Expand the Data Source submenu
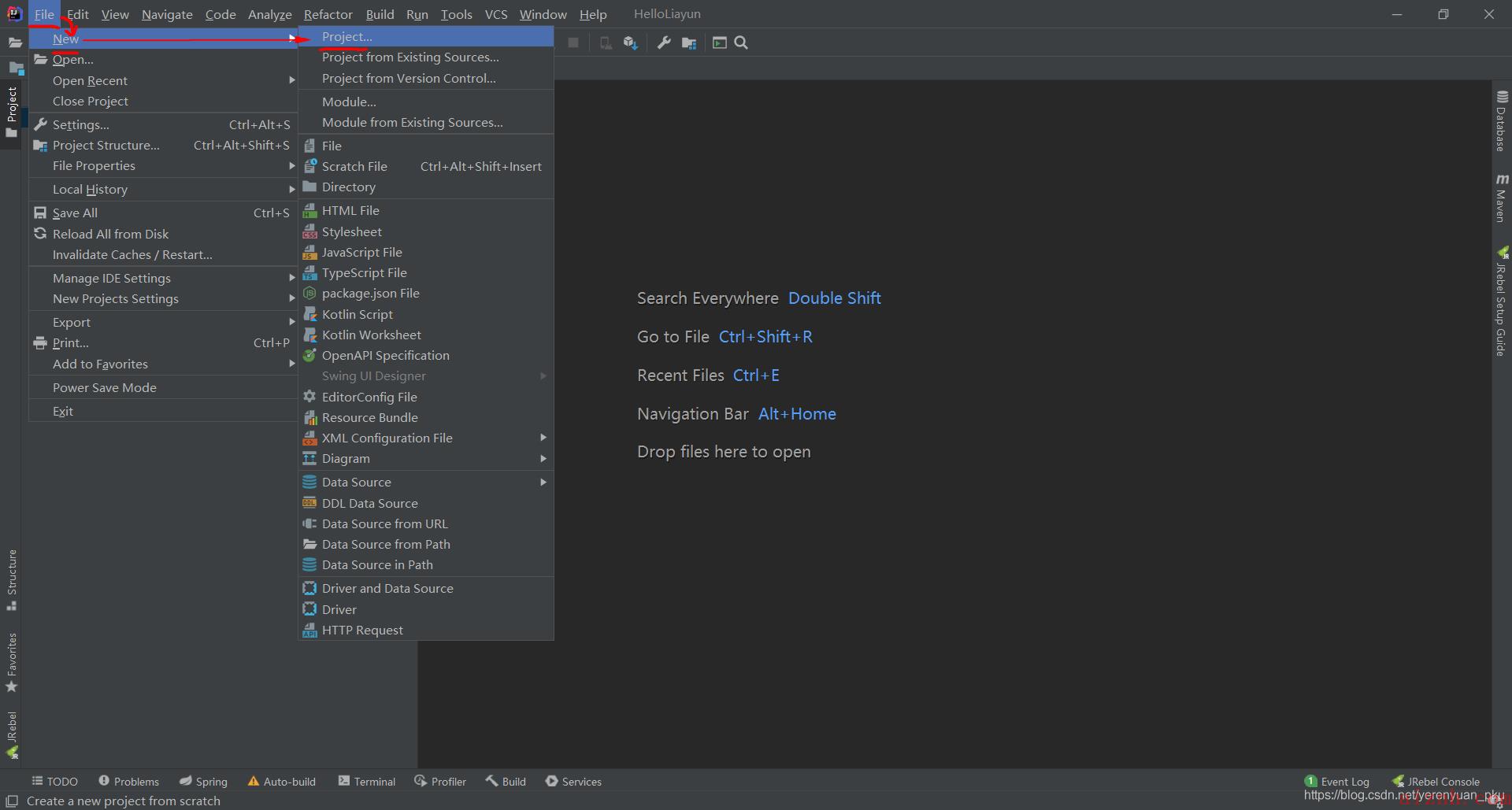The height and width of the screenshot is (810, 1512). tap(426, 482)
